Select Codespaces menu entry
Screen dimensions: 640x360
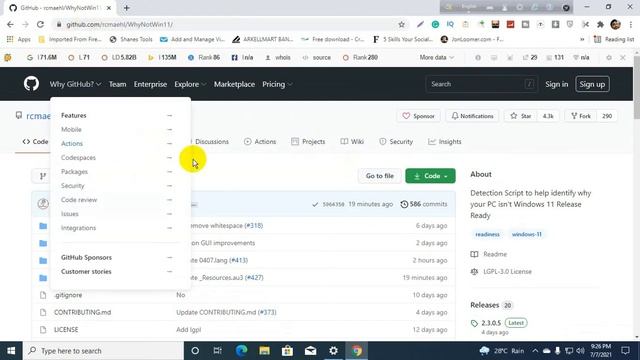click(78, 158)
